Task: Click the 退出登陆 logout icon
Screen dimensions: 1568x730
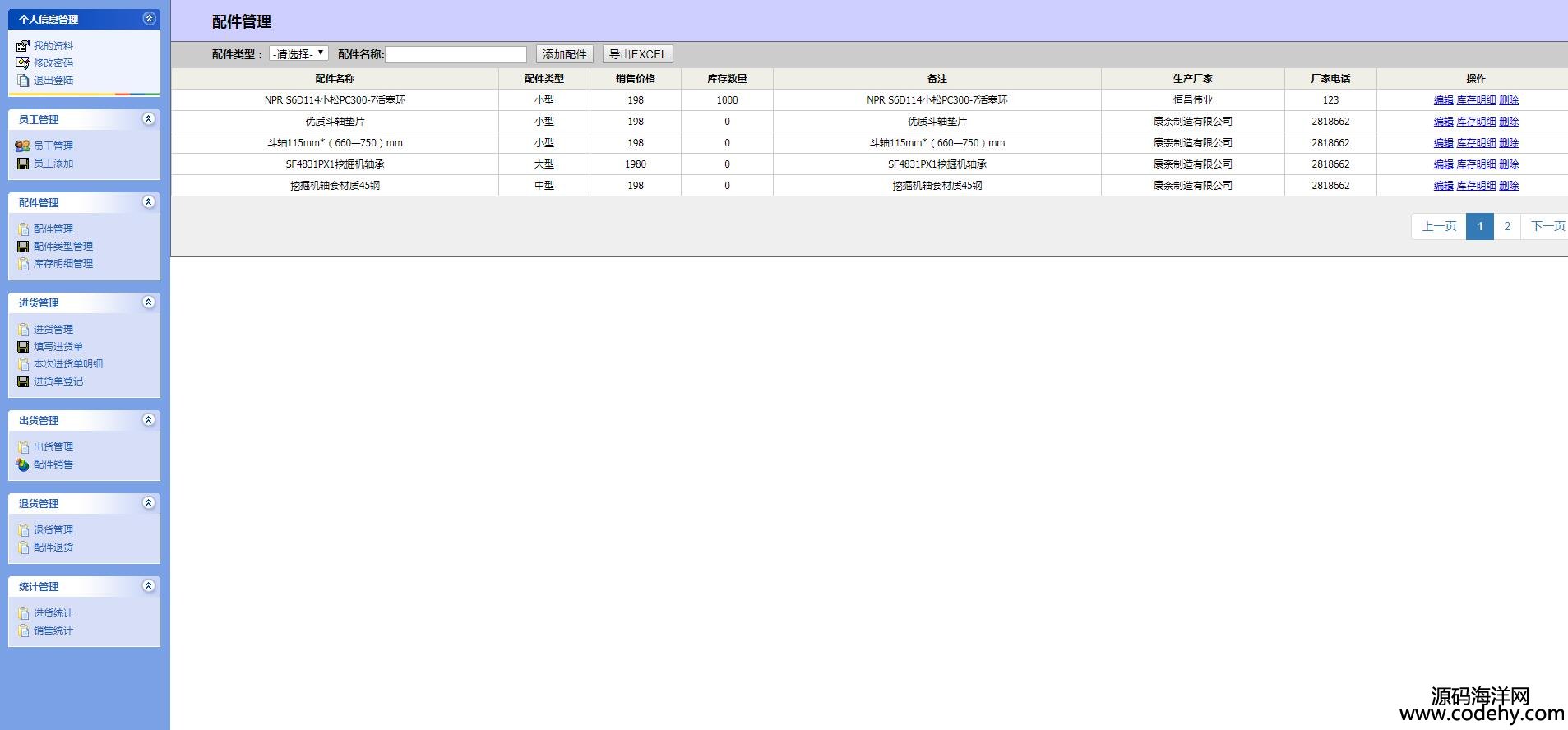Action: pos(23,81)
